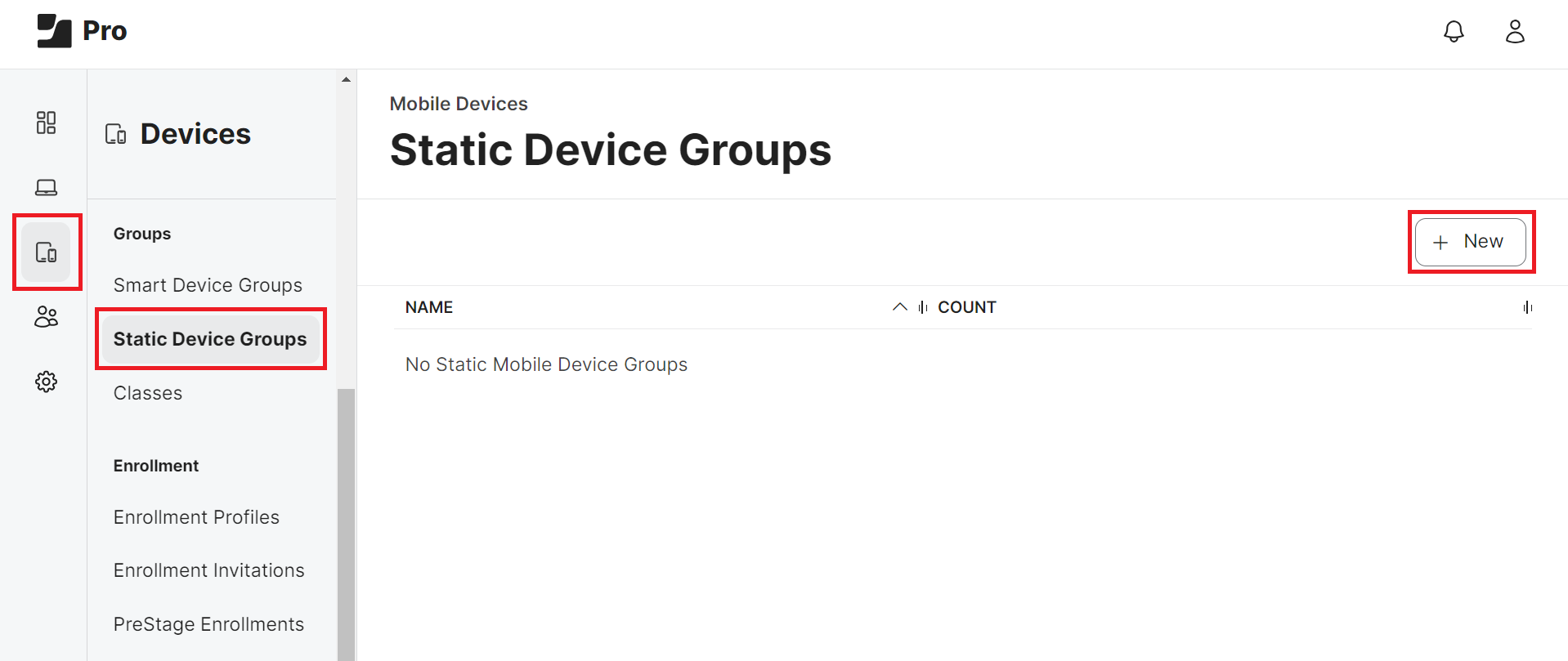
Task: Navigate to PreStage Enrollments
Action: (x=208, y=624)
